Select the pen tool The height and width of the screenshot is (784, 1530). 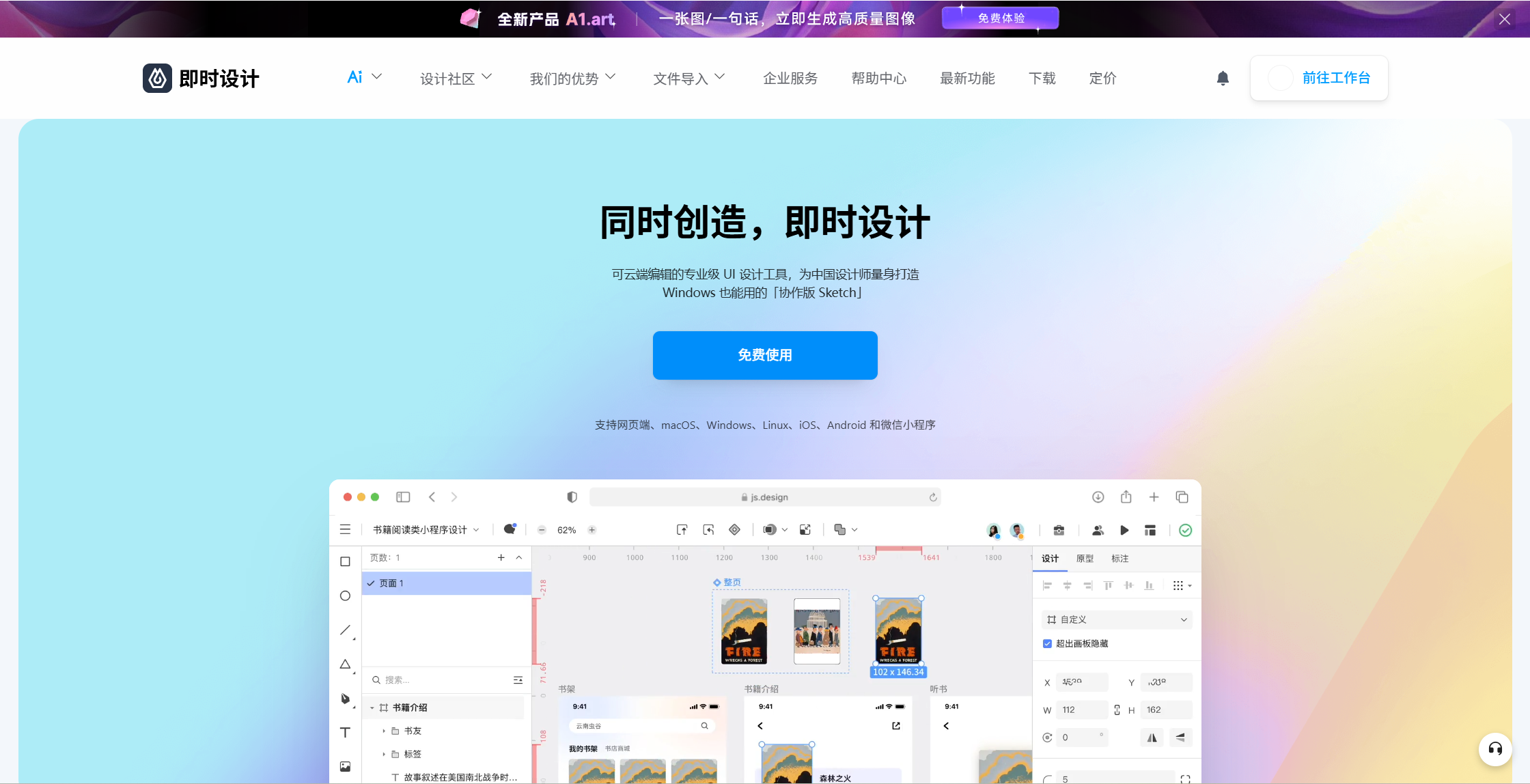coord(346,699)
